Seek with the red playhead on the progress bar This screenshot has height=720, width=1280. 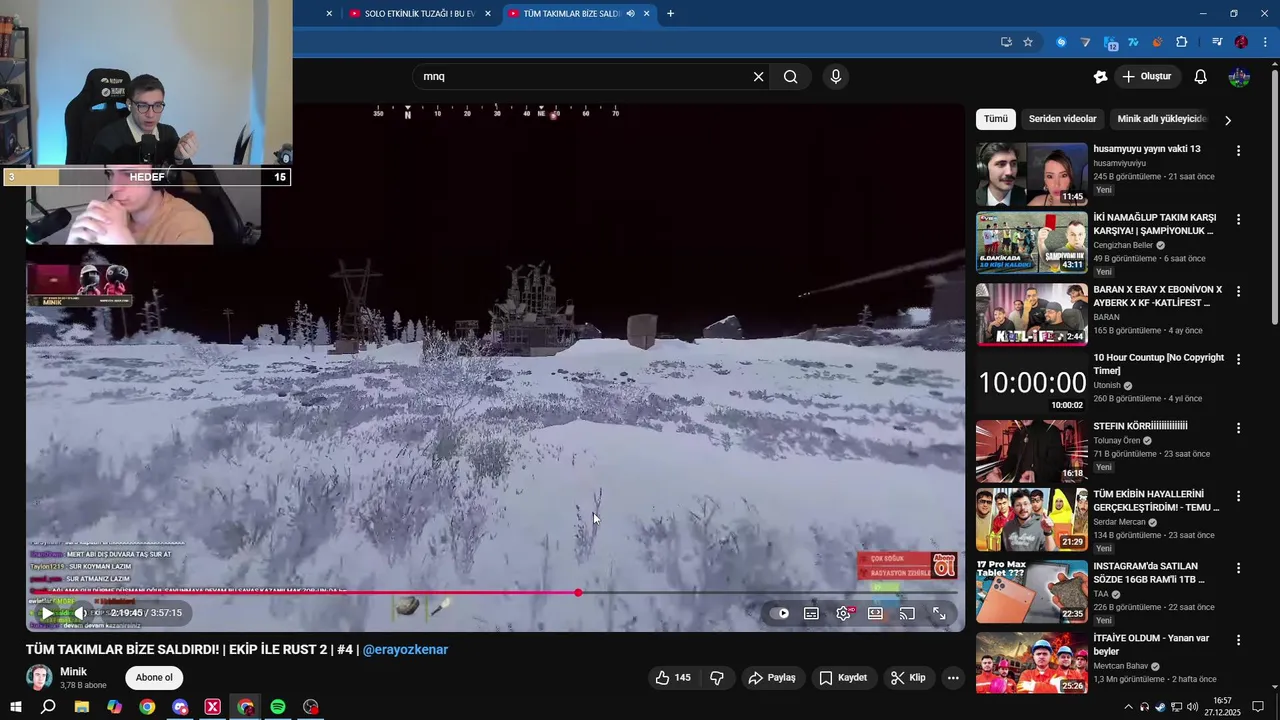tap(578, 593)
